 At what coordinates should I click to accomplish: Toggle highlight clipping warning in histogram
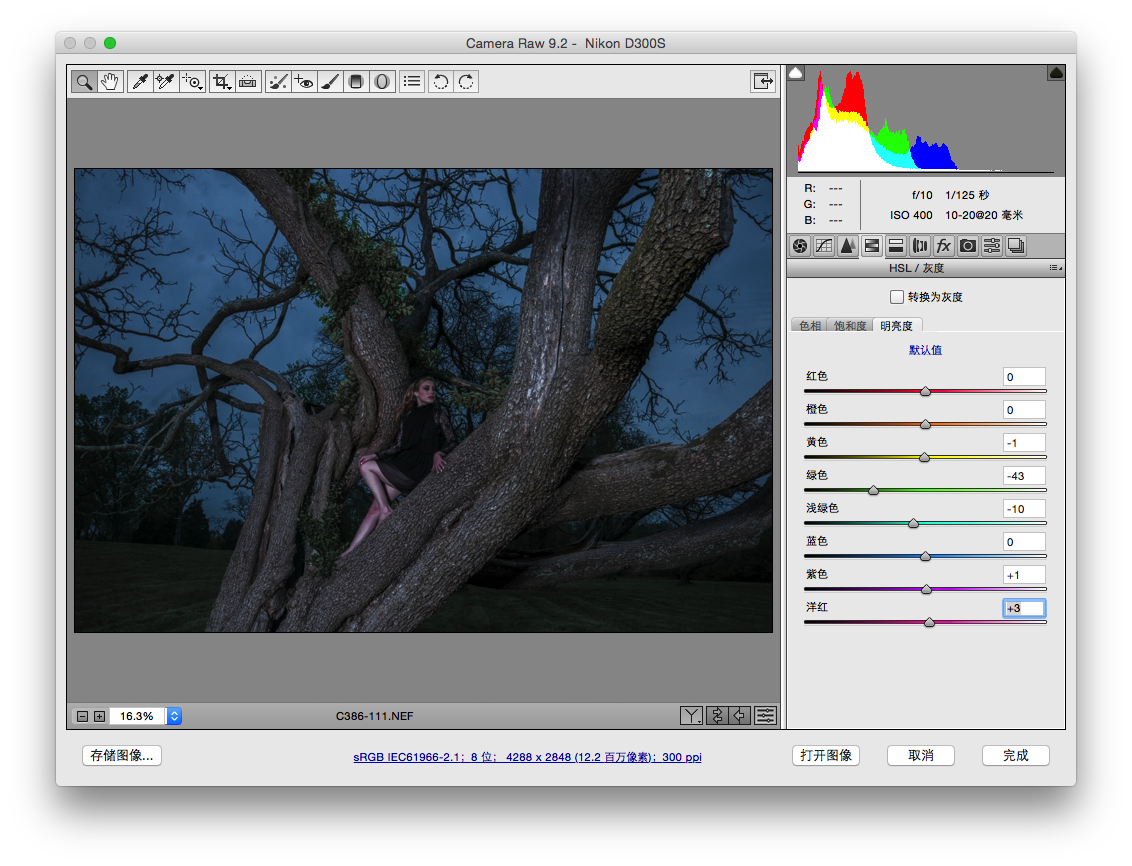[x=1055, y=72]
